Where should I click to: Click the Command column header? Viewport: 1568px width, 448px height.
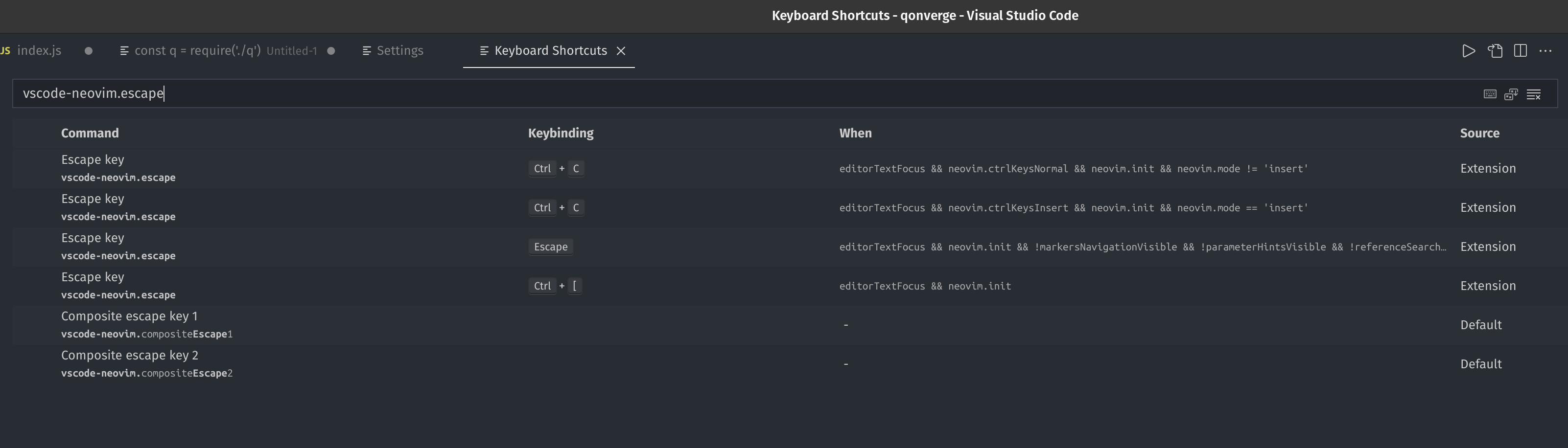tap(90, 133)
